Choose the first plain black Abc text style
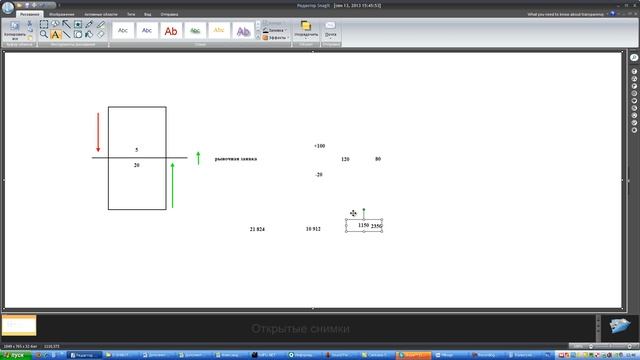The height and width of the screenshot is (360, 640). (123, 31)
